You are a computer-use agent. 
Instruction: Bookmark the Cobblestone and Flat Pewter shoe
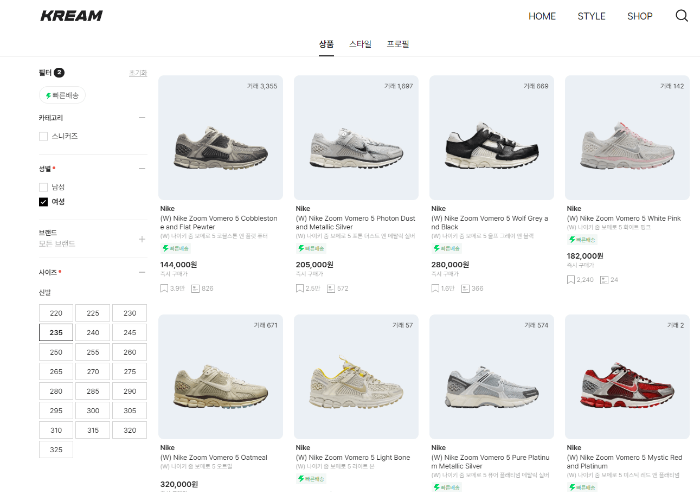164,288
